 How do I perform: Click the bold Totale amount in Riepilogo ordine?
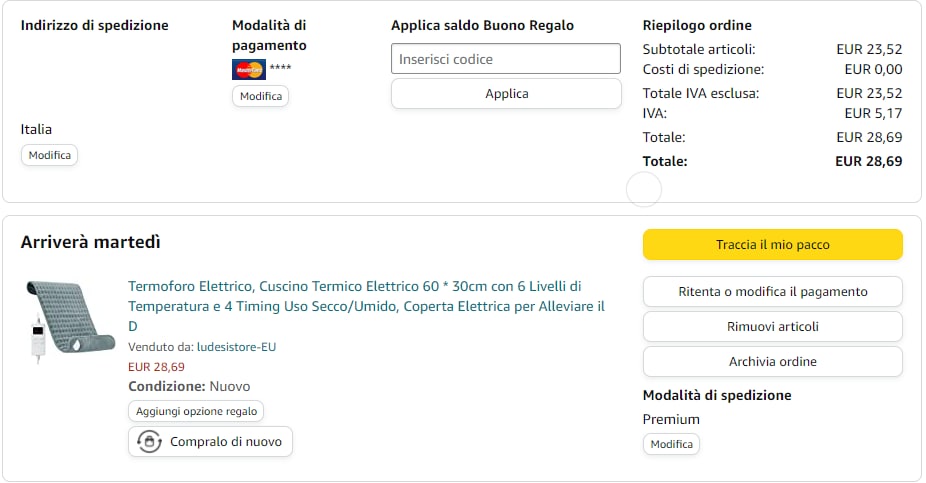[868, 161]
